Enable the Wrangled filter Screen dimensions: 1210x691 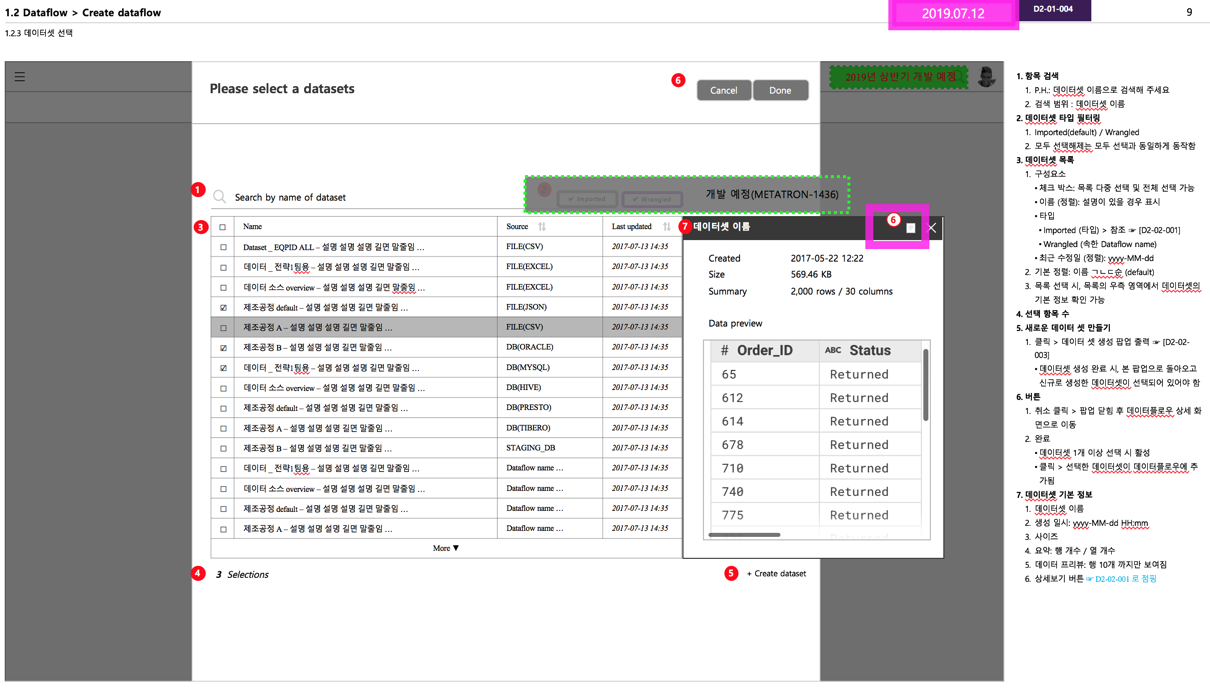point(651,197)
